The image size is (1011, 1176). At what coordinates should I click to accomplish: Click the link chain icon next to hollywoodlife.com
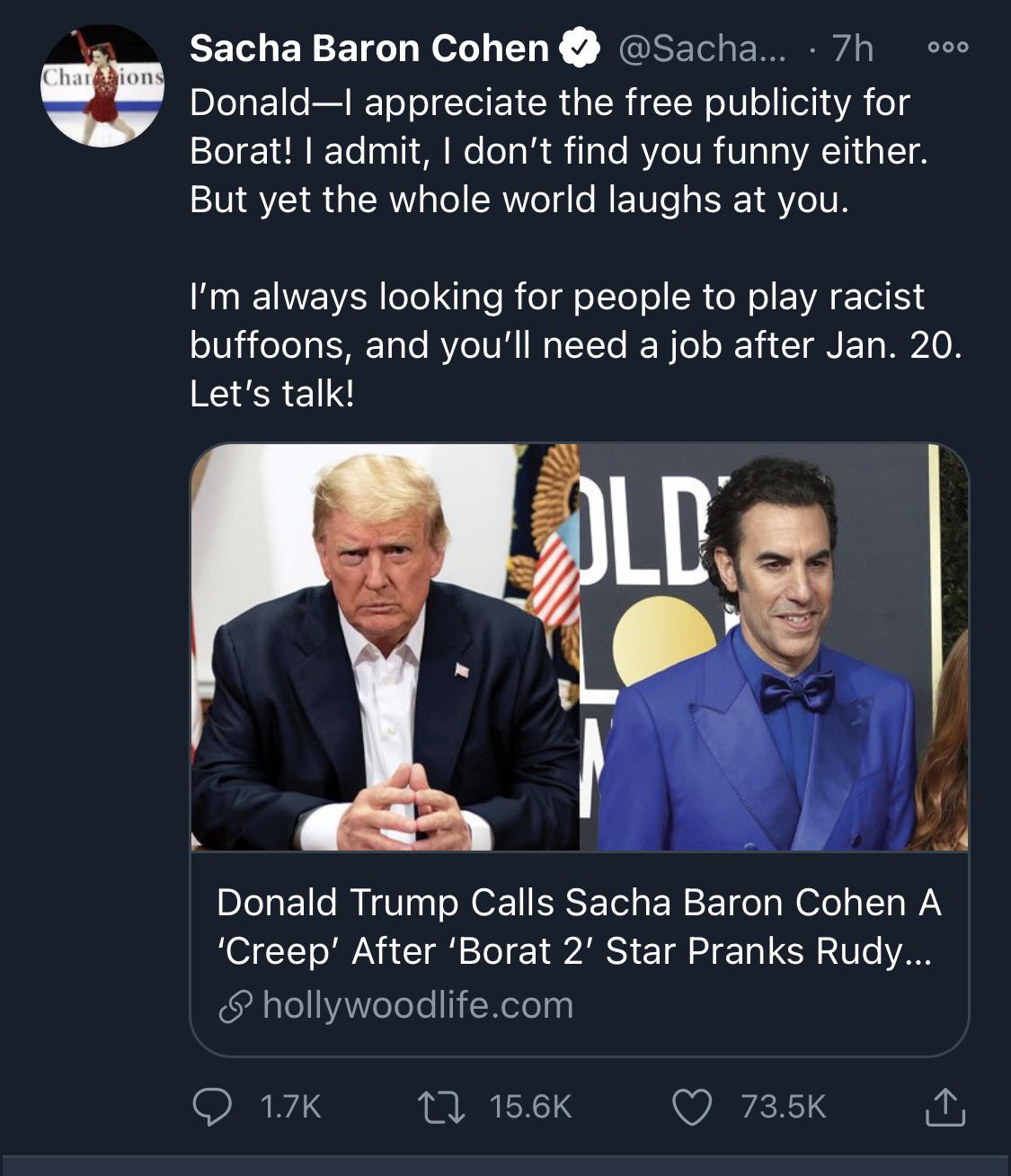pos(236,1008)
